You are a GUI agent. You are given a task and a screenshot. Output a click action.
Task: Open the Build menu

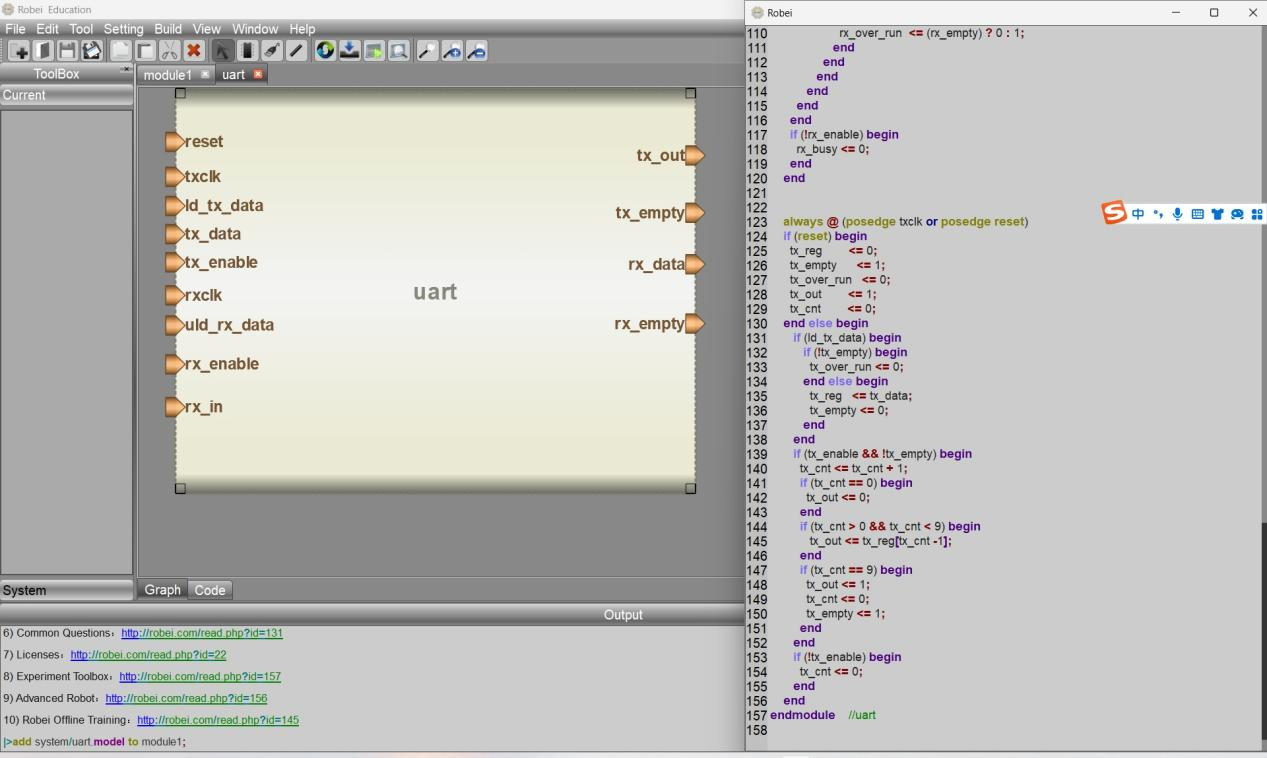tap(167, 29)
